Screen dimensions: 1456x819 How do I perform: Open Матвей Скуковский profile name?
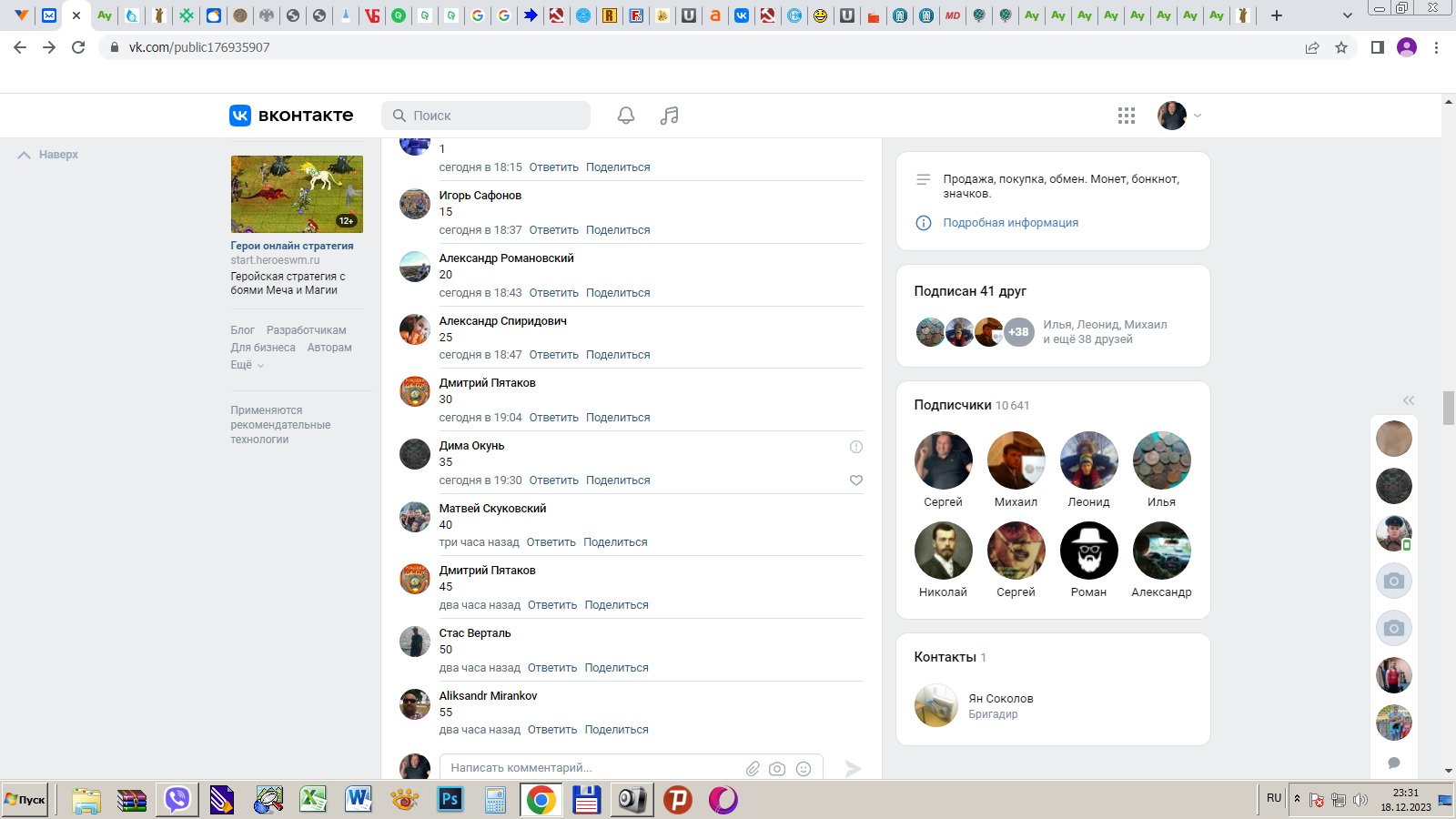[x=492, y=509]
